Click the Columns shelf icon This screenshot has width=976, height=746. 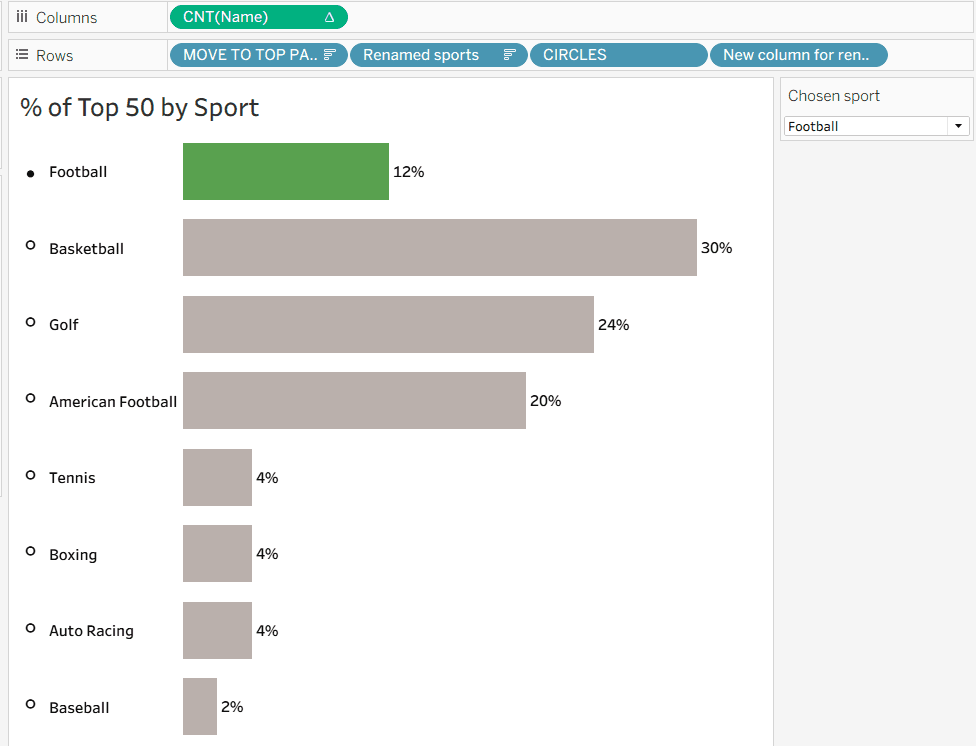click(22, 17)
